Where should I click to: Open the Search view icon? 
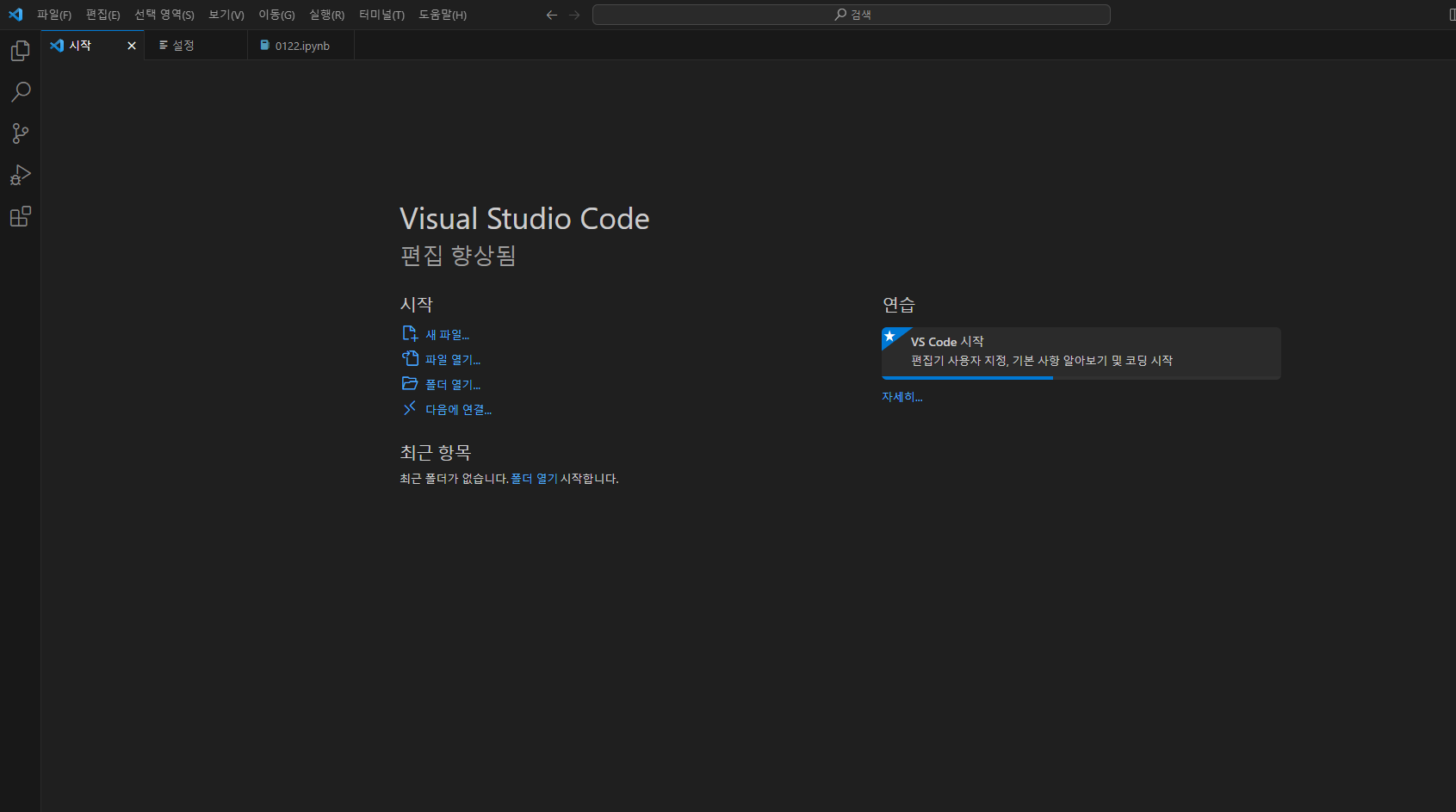(x=19, y=92)
